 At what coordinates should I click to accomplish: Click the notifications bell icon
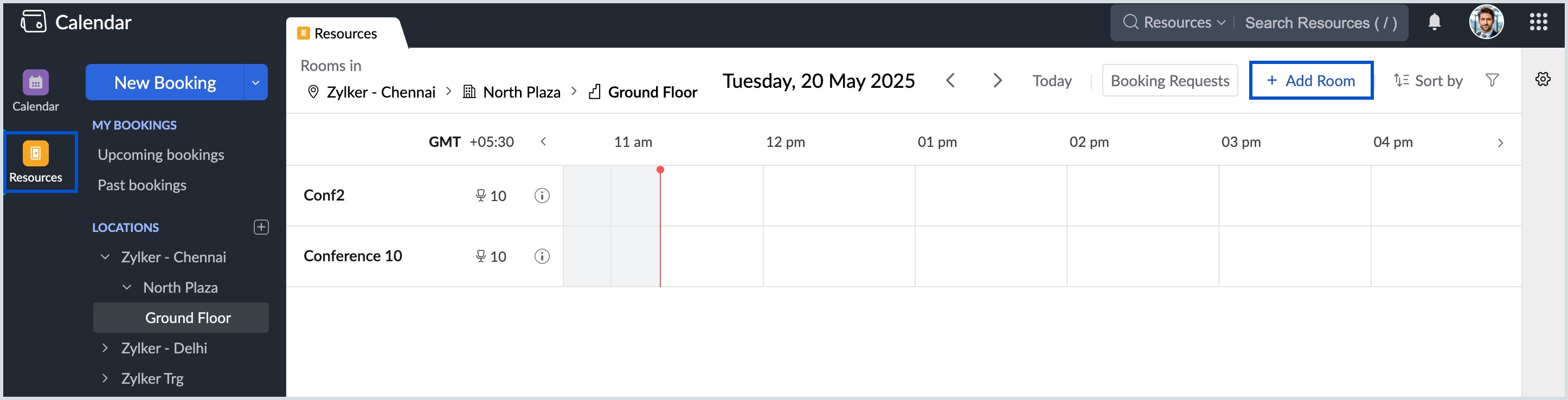tap(1434, 23)
